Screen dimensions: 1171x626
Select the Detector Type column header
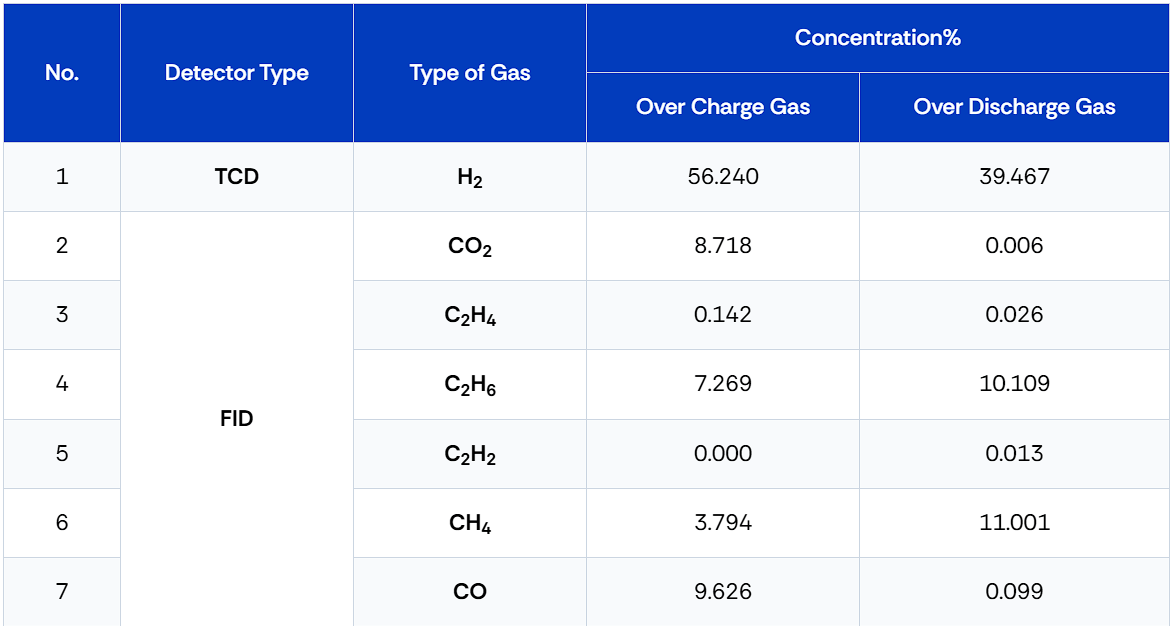coord(237,73)
